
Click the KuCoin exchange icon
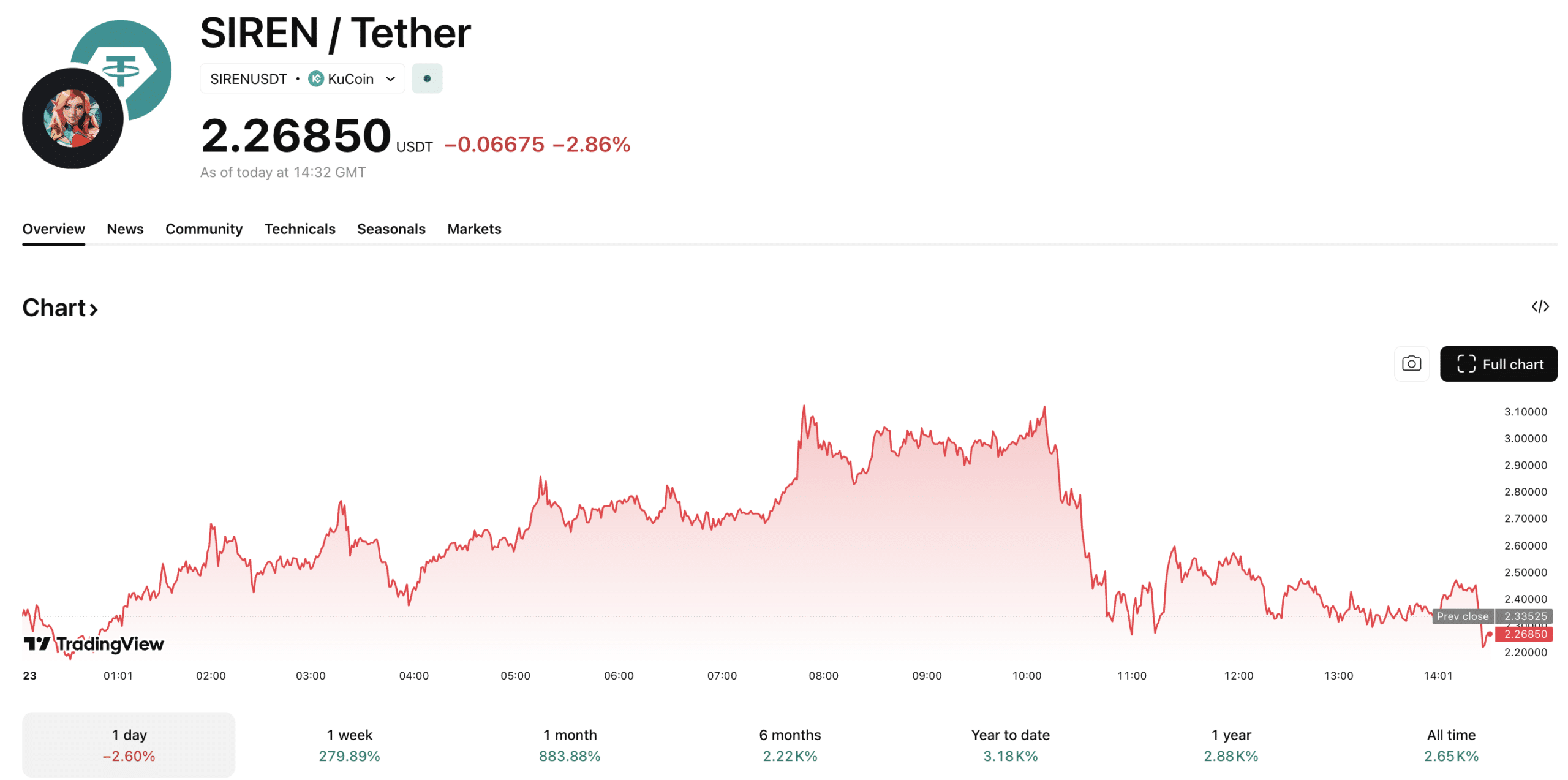(x=316, y=78)
